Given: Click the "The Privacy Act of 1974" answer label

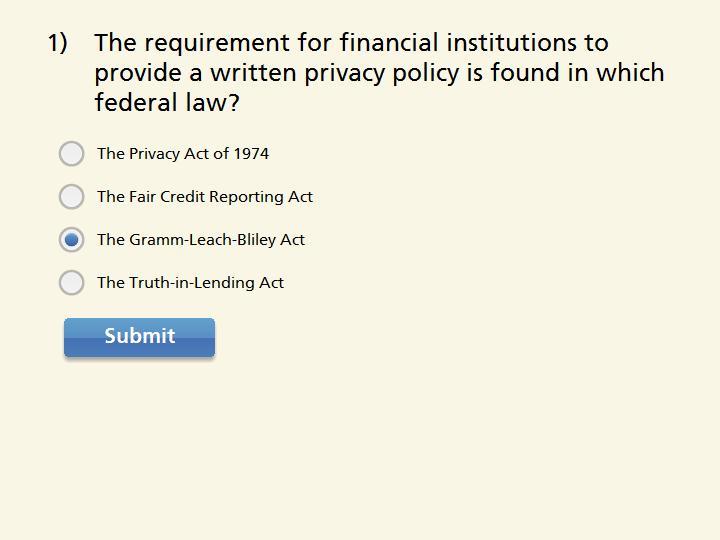Looking at the screenshot, I should [183, 154].
